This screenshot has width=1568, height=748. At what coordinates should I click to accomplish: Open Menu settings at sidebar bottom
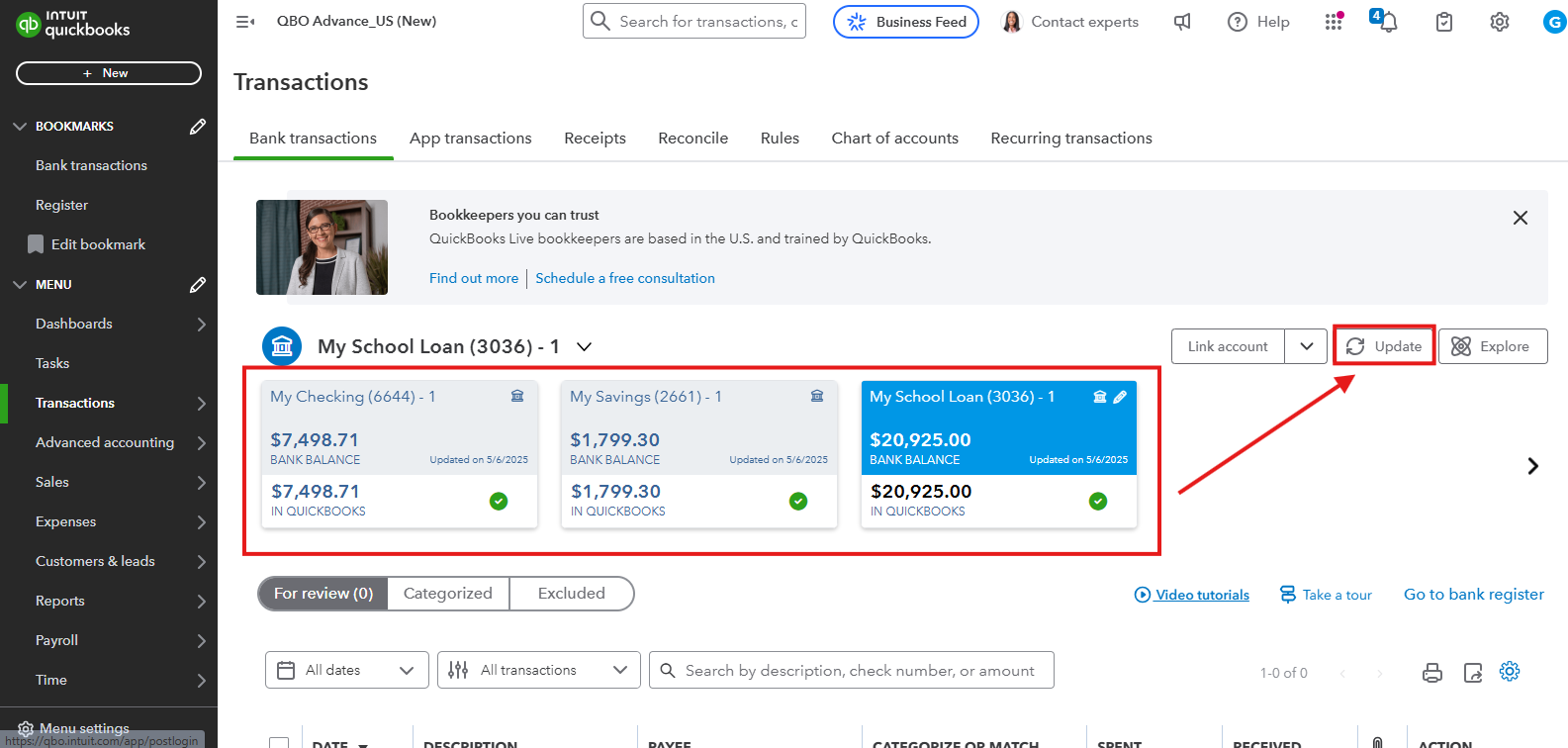[x=74, y=728]
